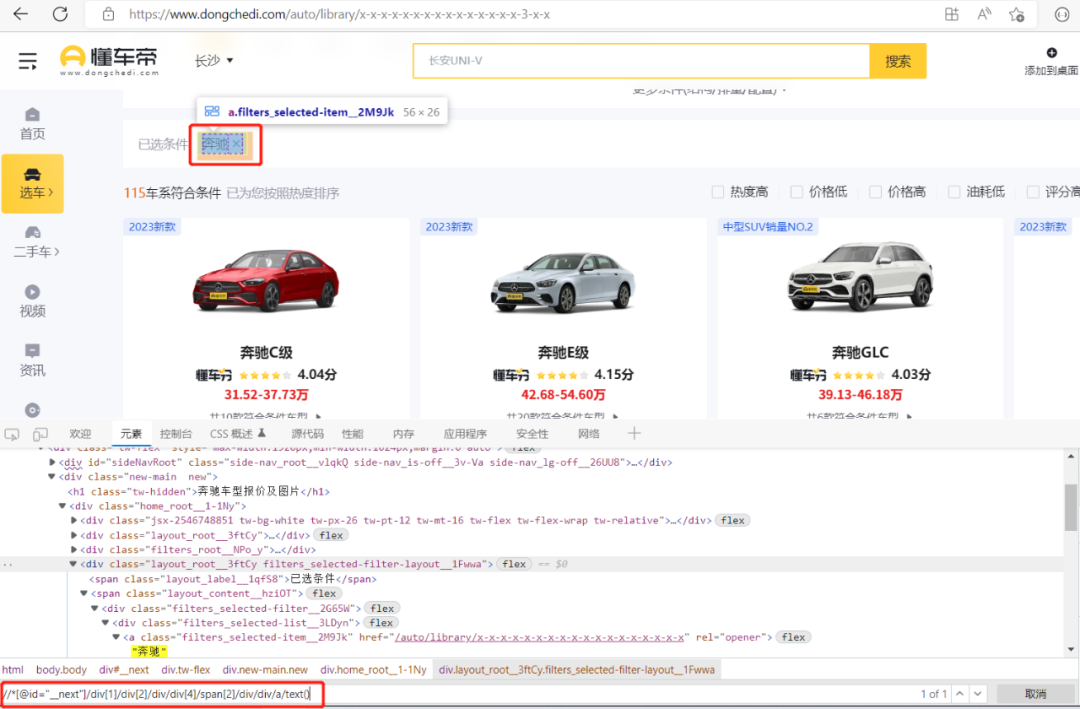Open the 奔驰E级 car title

click(x=563, y=353)
